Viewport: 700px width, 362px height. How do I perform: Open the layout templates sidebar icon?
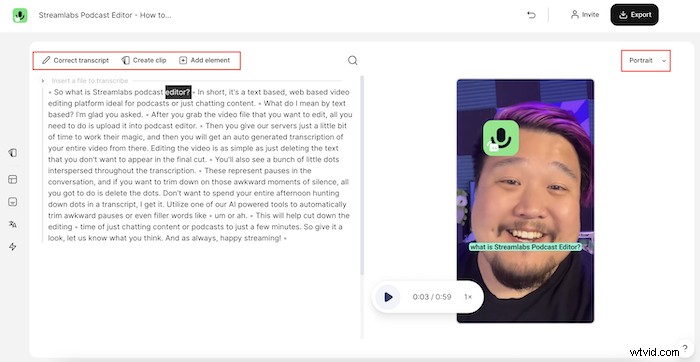coord(12,179)
